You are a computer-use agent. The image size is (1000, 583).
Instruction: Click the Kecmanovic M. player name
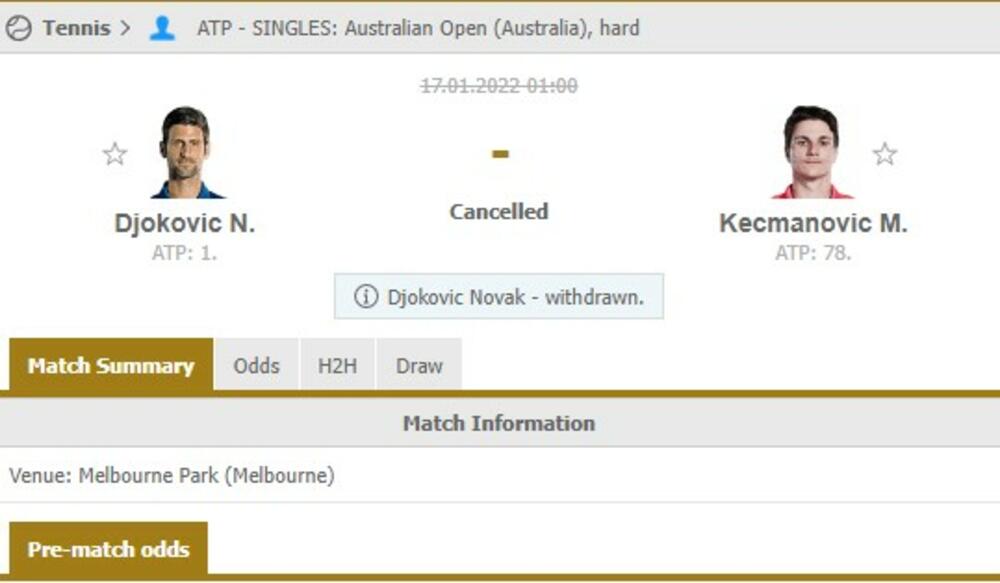[813, 223]
